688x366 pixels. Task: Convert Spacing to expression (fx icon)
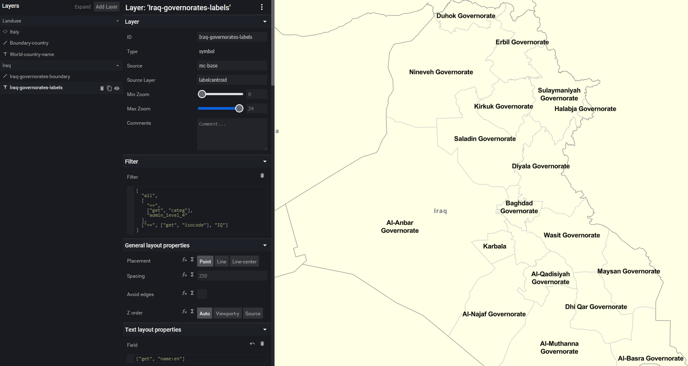click(184, 275)
